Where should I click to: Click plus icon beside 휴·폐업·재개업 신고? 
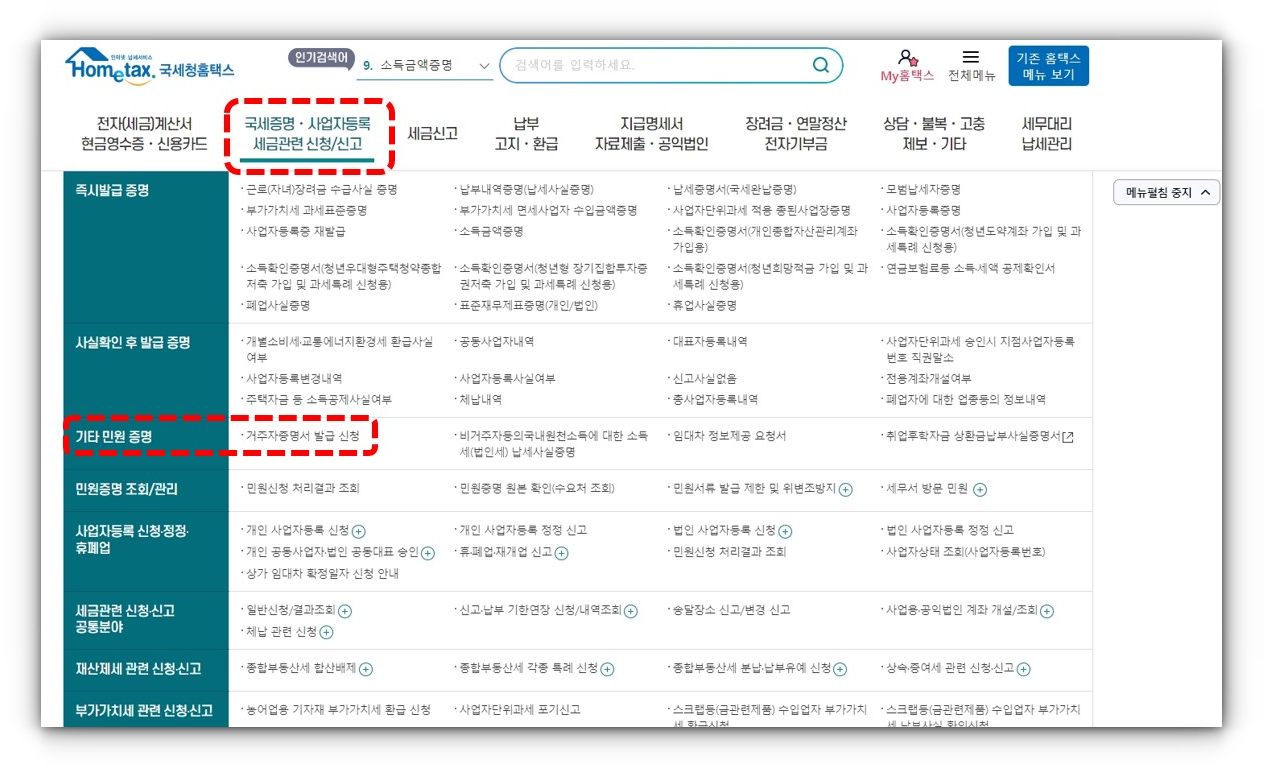click(562, 553)
